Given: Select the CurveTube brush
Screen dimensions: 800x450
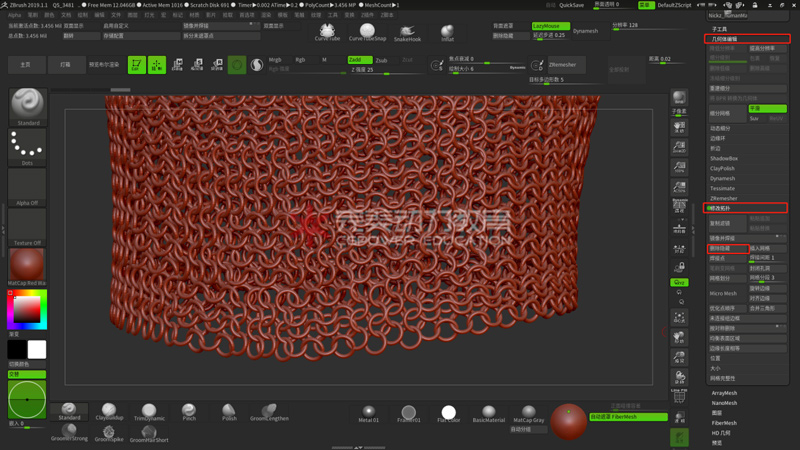Looking at the screenshot, I should pos(327,32).
